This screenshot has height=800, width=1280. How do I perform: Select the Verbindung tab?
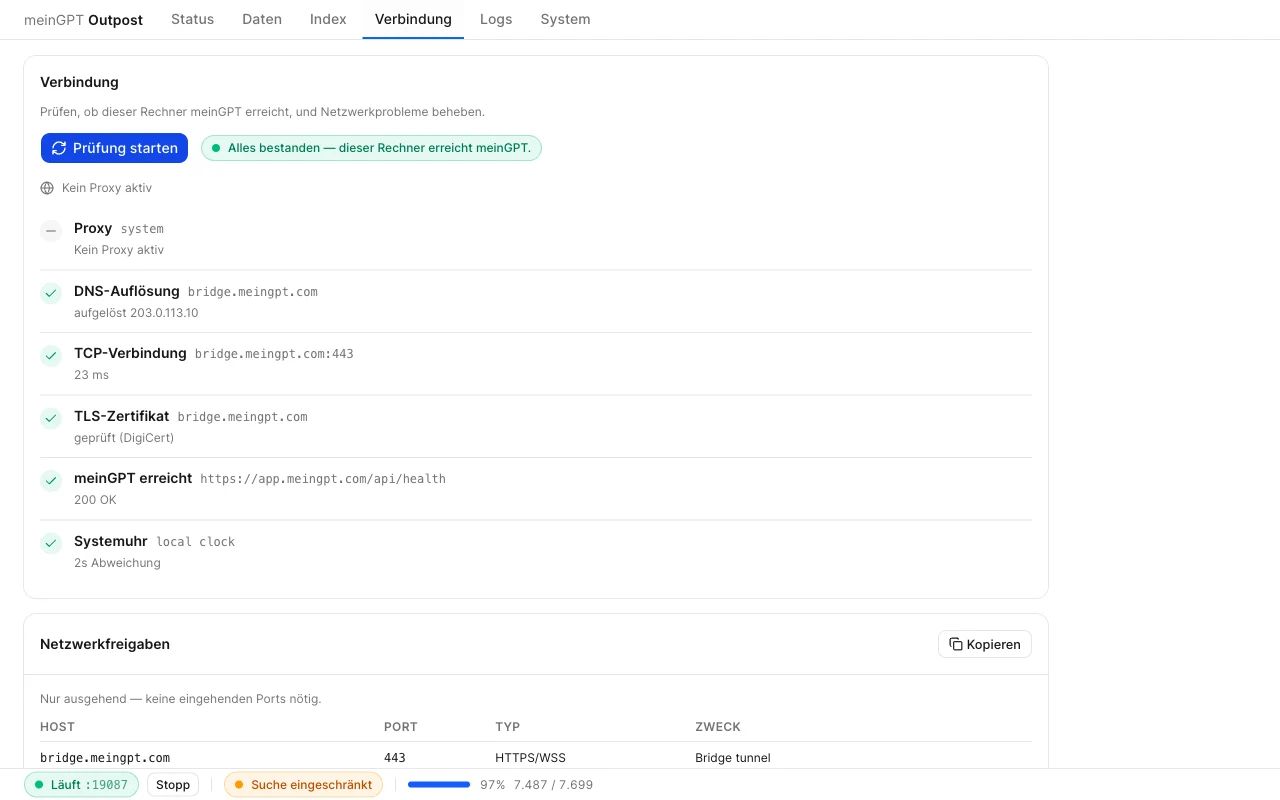(413, 19)
